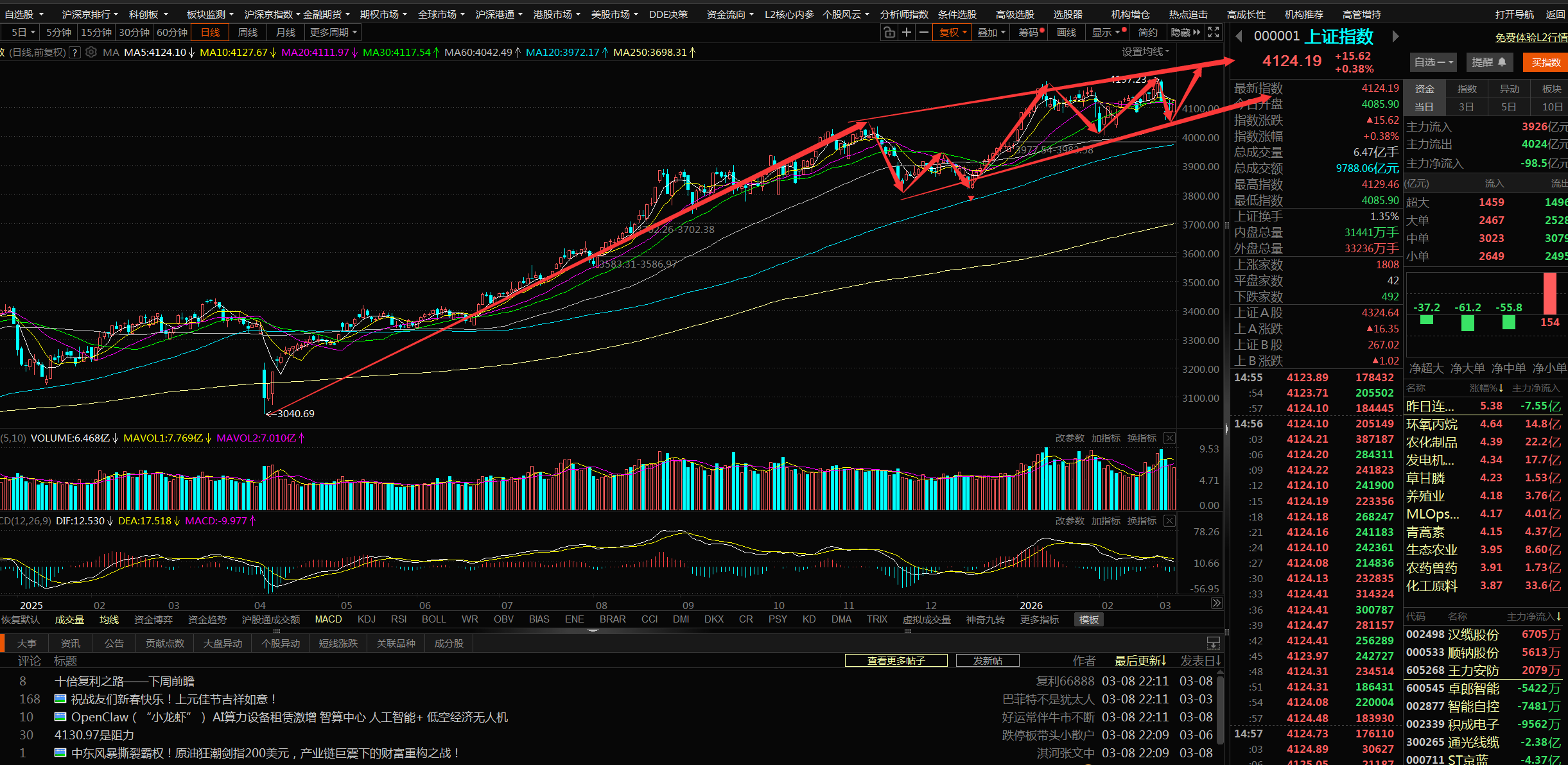Open the 设置均线 moving average dropdown
1568x765 pixels.
[1145, 52]
